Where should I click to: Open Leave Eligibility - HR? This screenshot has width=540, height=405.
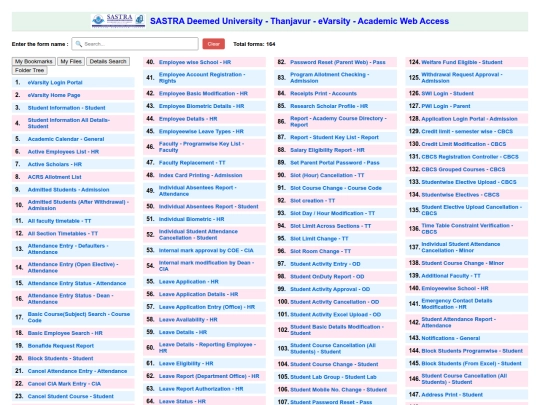point(186,363)
